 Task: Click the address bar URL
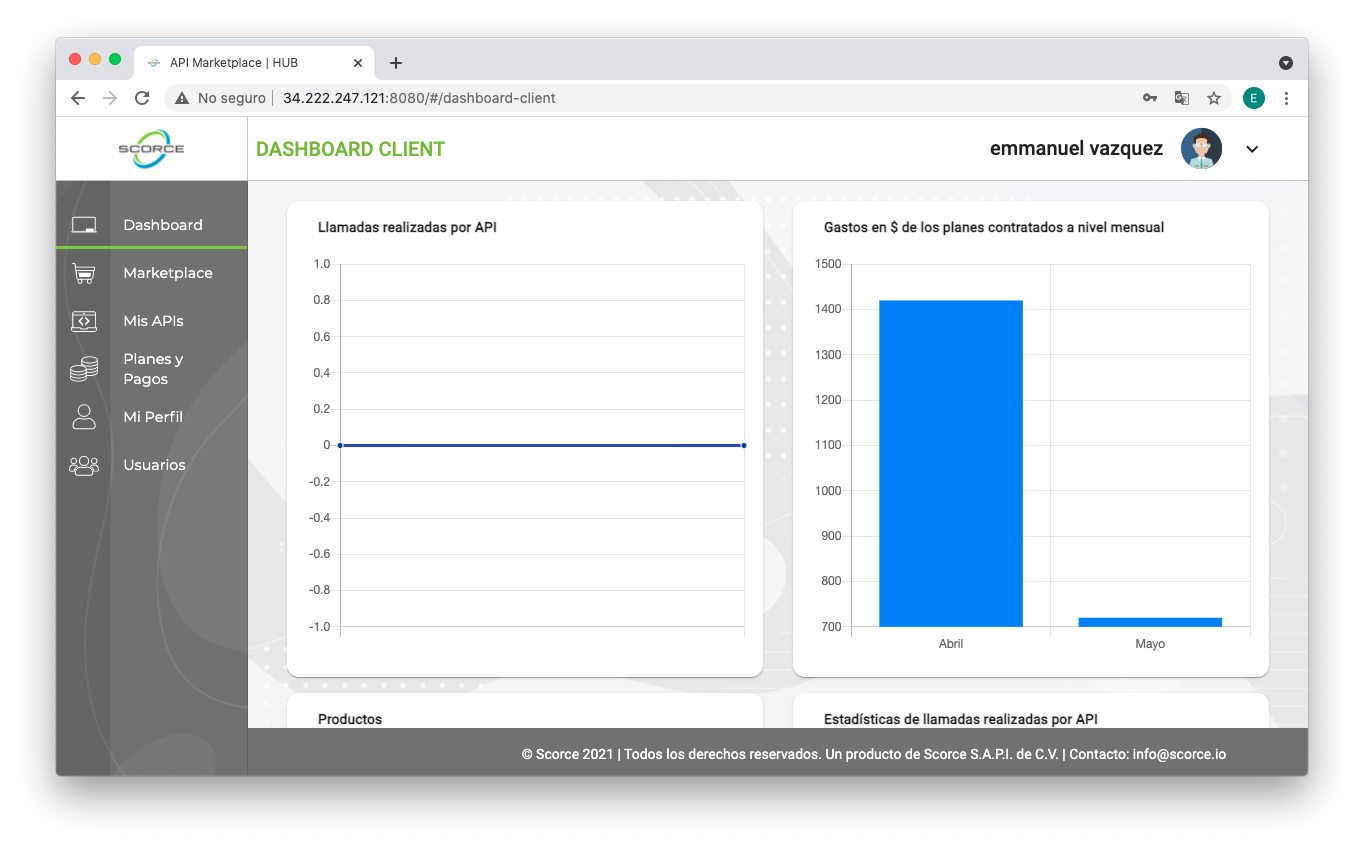pyautogui.click(x=419, y=98)
